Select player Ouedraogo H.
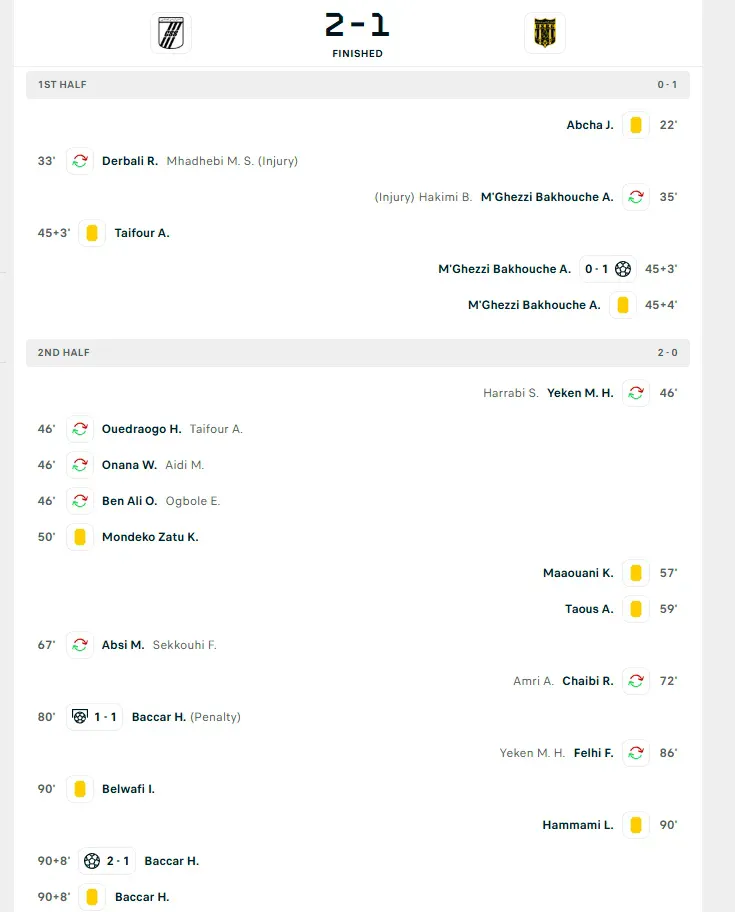This screenshot has height=912, width=735. point(141,429)
